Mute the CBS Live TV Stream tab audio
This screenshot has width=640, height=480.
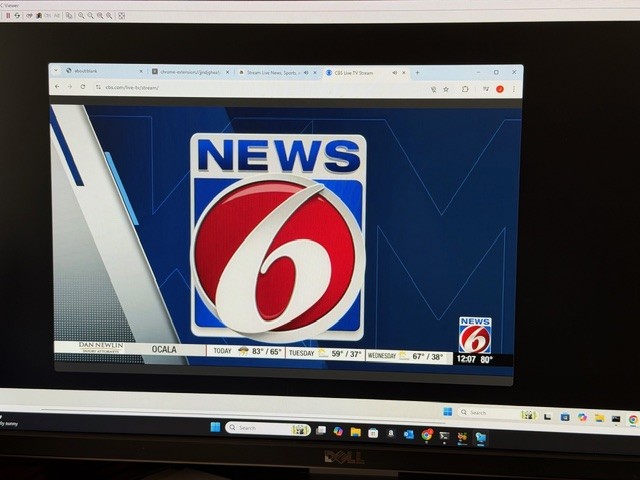click(394, 72)
